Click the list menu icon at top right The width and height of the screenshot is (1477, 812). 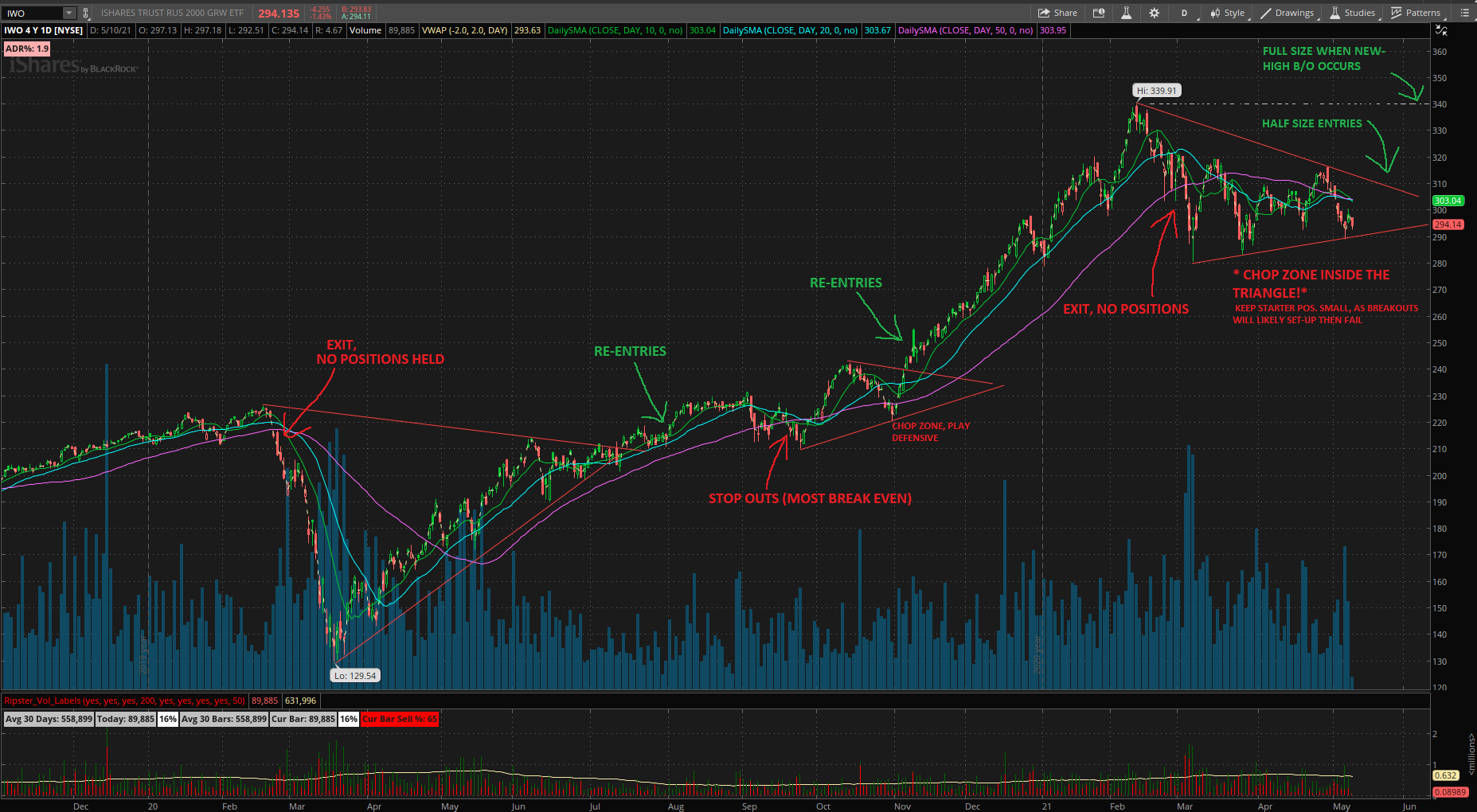tap(1464, 13)
